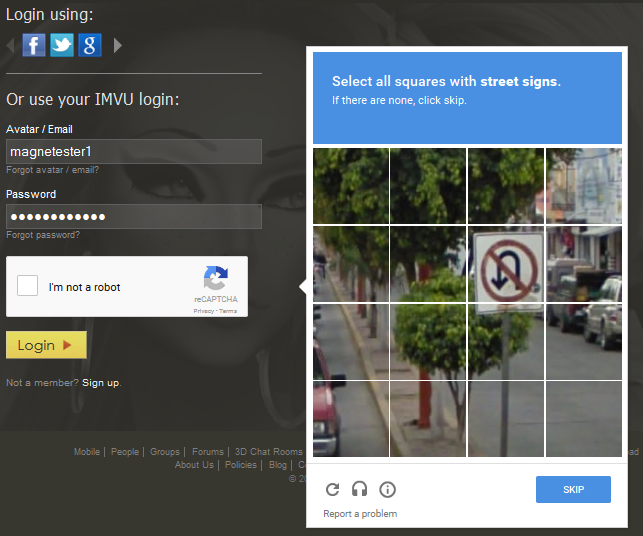Show more login providers with right arrow
The width and height of the screenshot is (643, 536).
pyautogui.click(x=118, y=45)
